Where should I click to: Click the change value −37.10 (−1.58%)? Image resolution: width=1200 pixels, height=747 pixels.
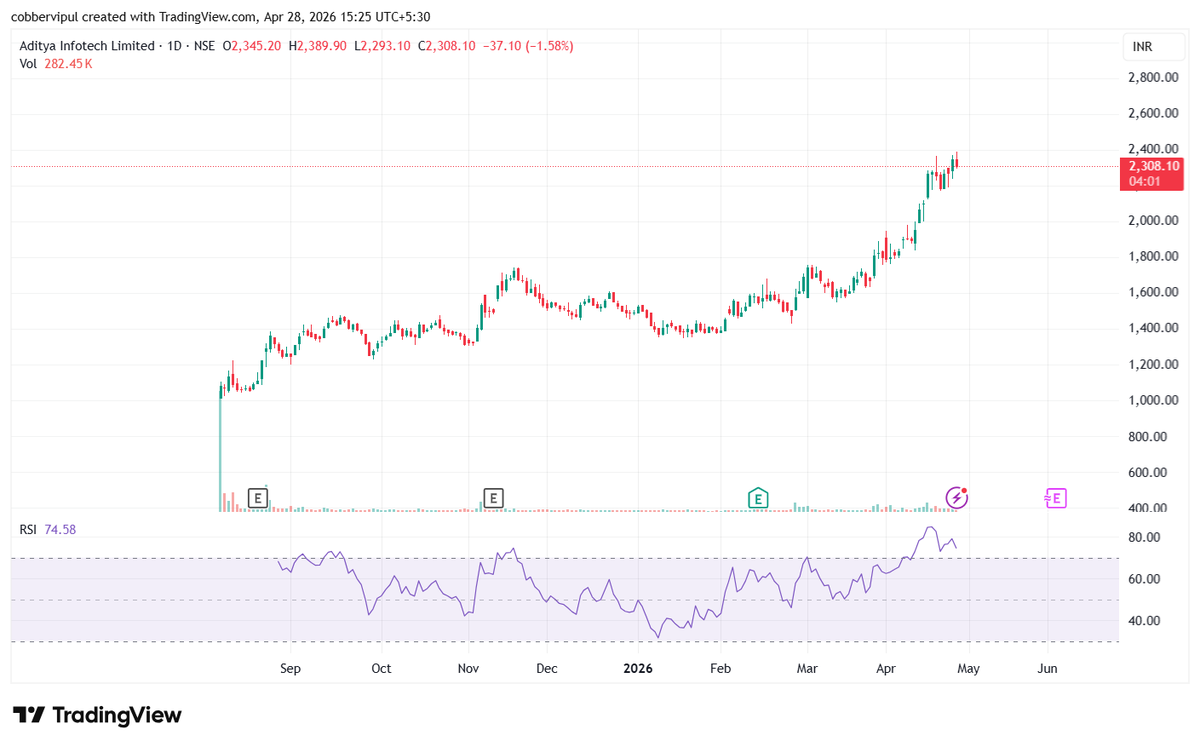pyautogui.click(x=529, y=46)
